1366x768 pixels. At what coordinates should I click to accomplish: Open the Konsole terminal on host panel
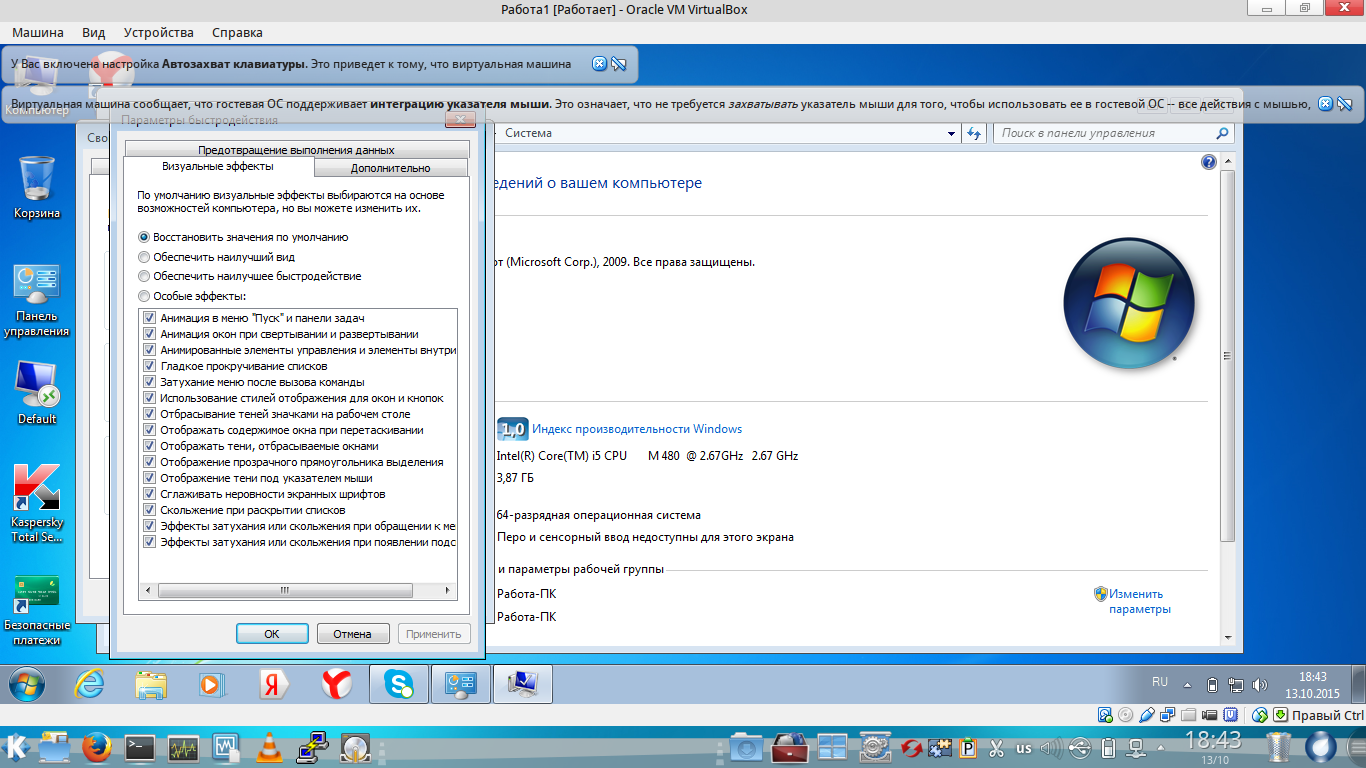140,747
